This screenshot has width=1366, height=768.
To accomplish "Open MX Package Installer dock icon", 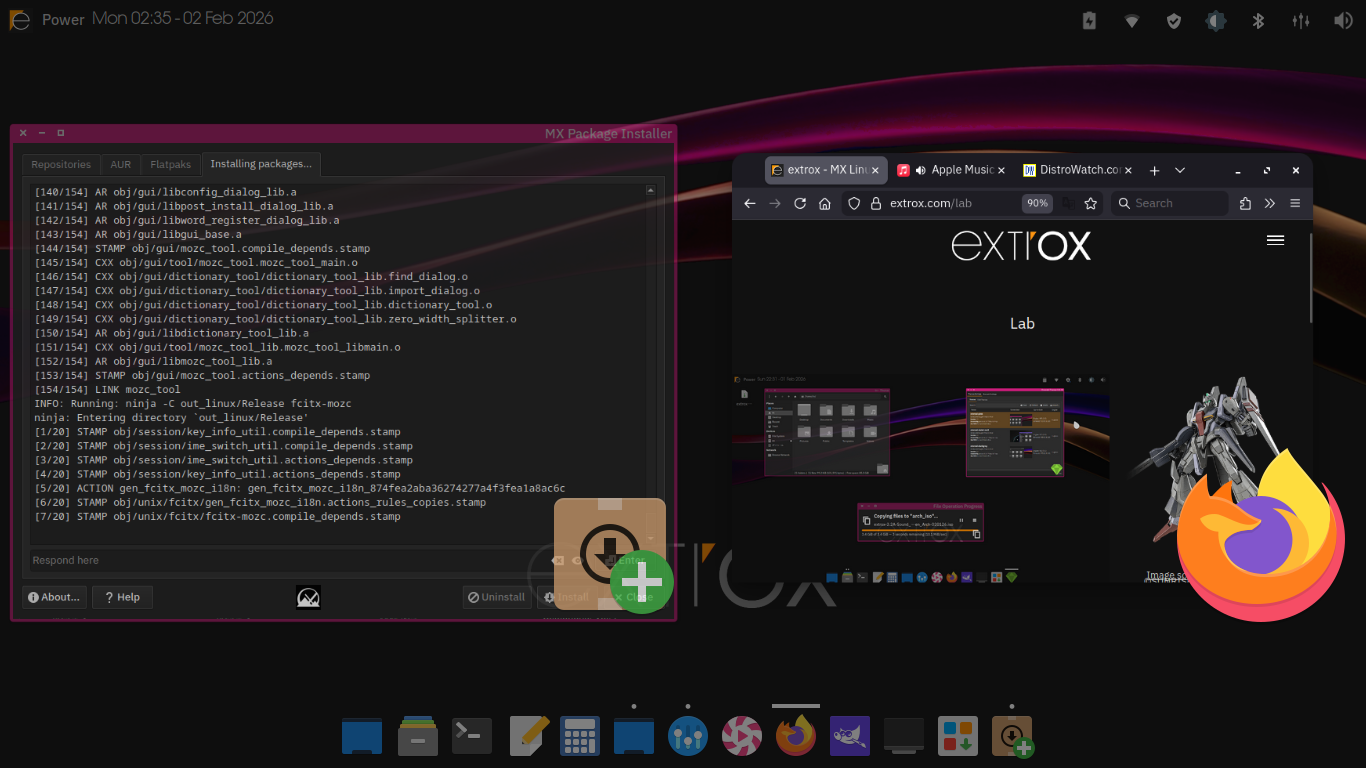I will coord(1012,736).
